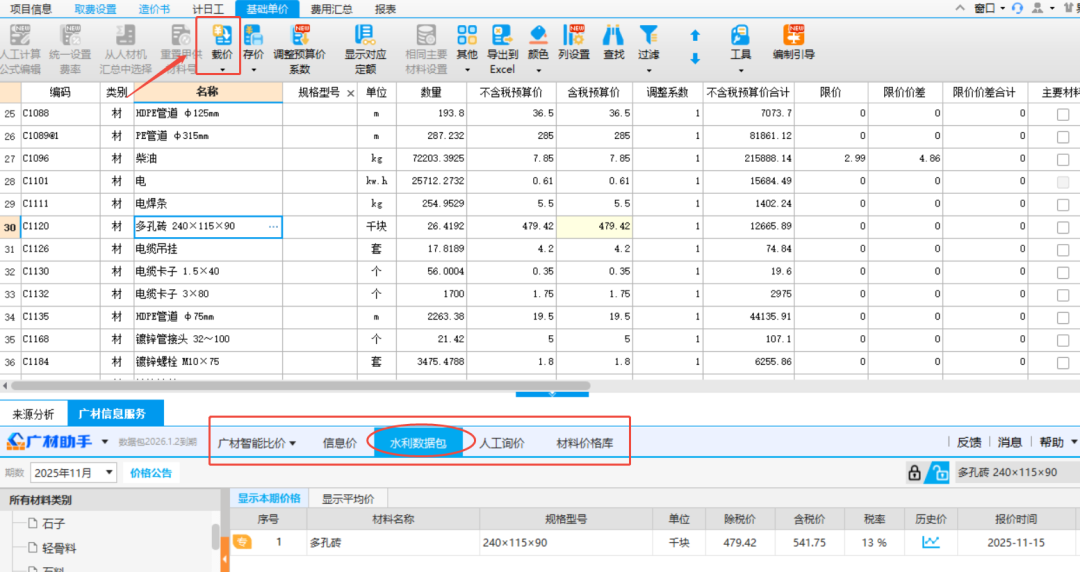Open the 期数 2025年11月 dropdown
Image resolution: width=1080 pixels, height=572 pixels.
(x=74, y=473)
